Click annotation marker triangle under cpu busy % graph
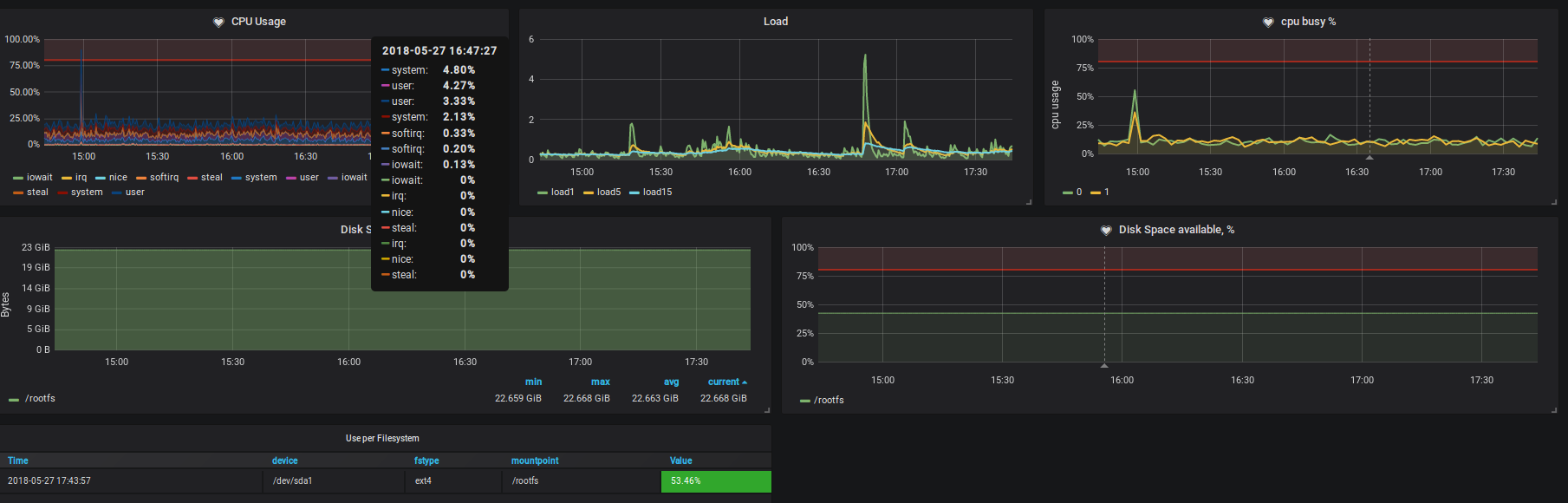This screenshot has height=503, width=1568. tap(1370, 158)
